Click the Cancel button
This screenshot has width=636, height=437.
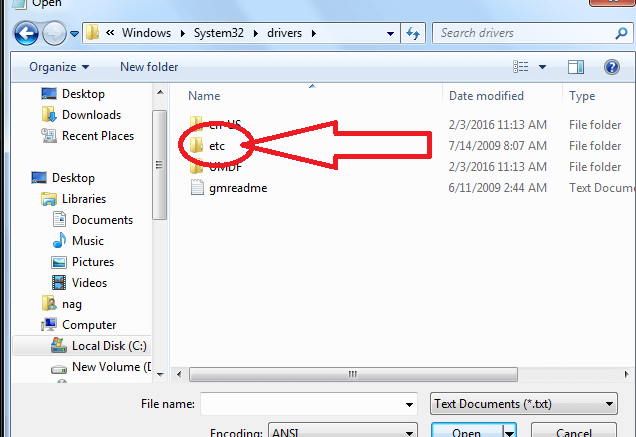point(574,431)
